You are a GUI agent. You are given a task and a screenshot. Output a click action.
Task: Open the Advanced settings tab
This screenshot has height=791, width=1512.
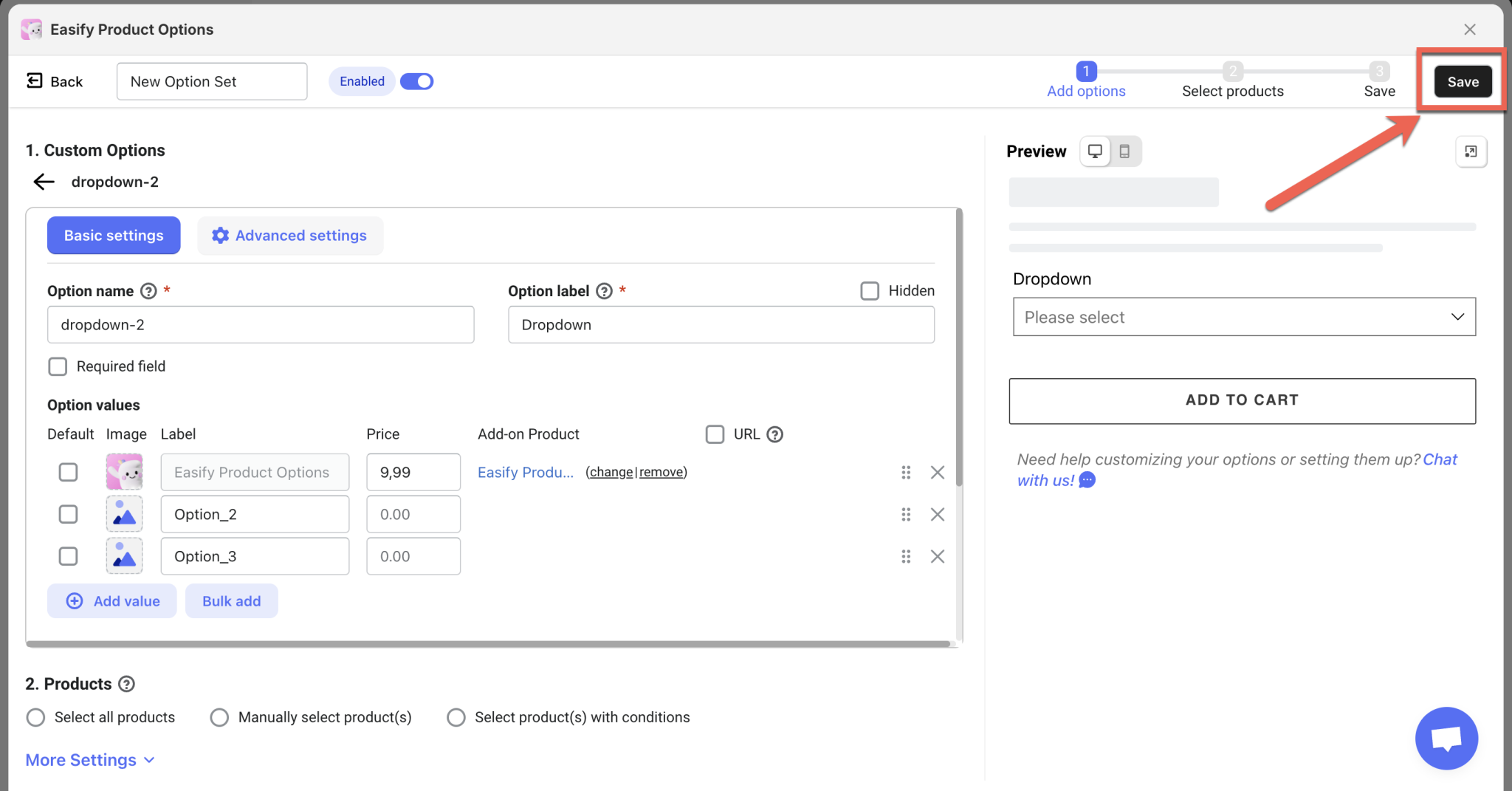(x=289, y=236)
